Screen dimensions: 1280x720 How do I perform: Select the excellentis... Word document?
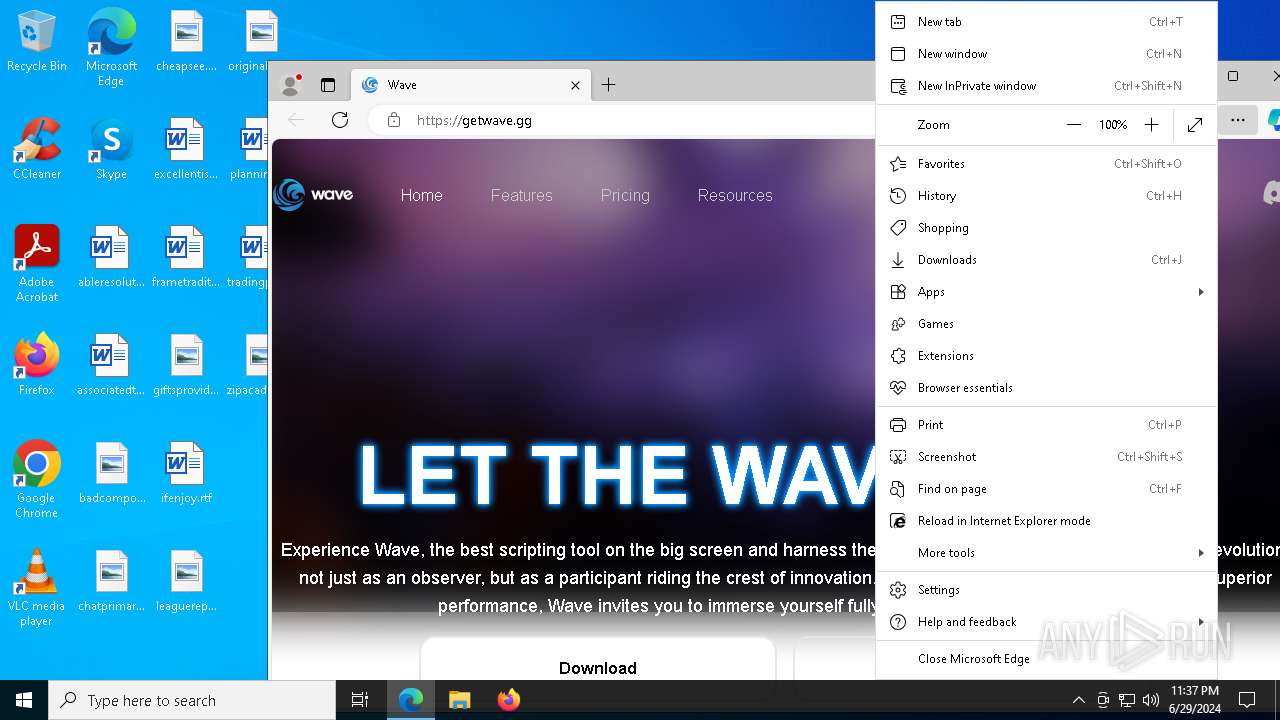pos(186,149)
